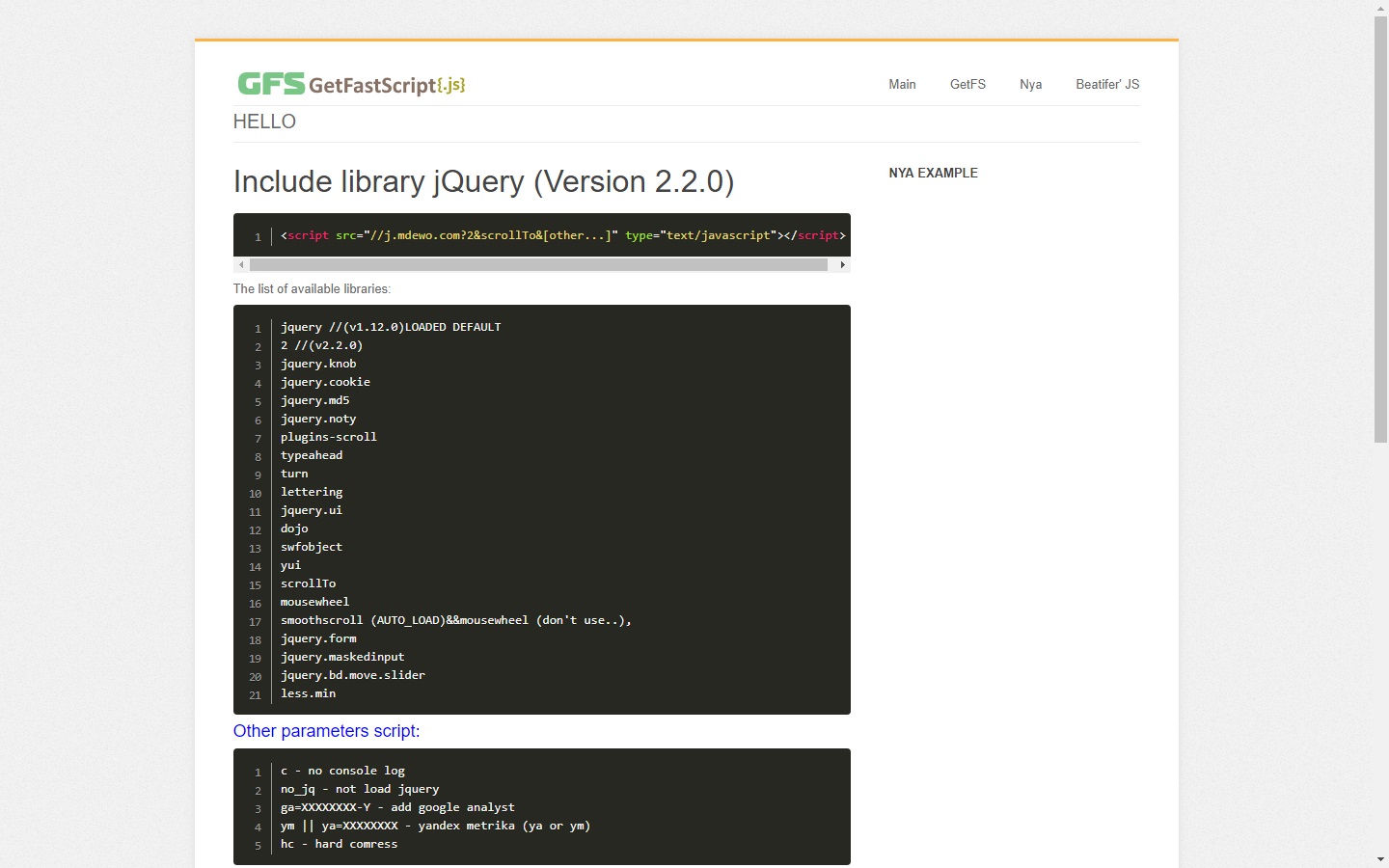Select the jquery.maskedinput line

342,657
